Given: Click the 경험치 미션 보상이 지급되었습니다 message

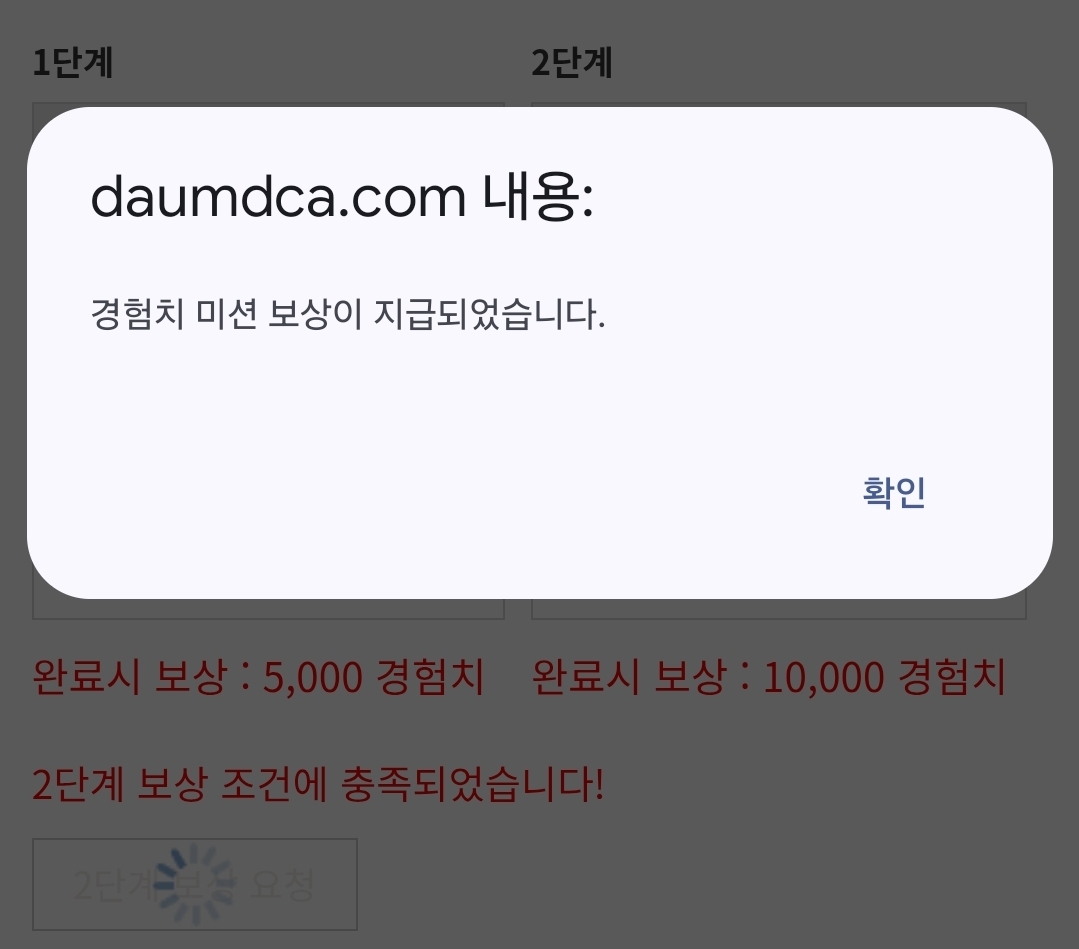Looking at the screenshot, I should click(348, 314).
